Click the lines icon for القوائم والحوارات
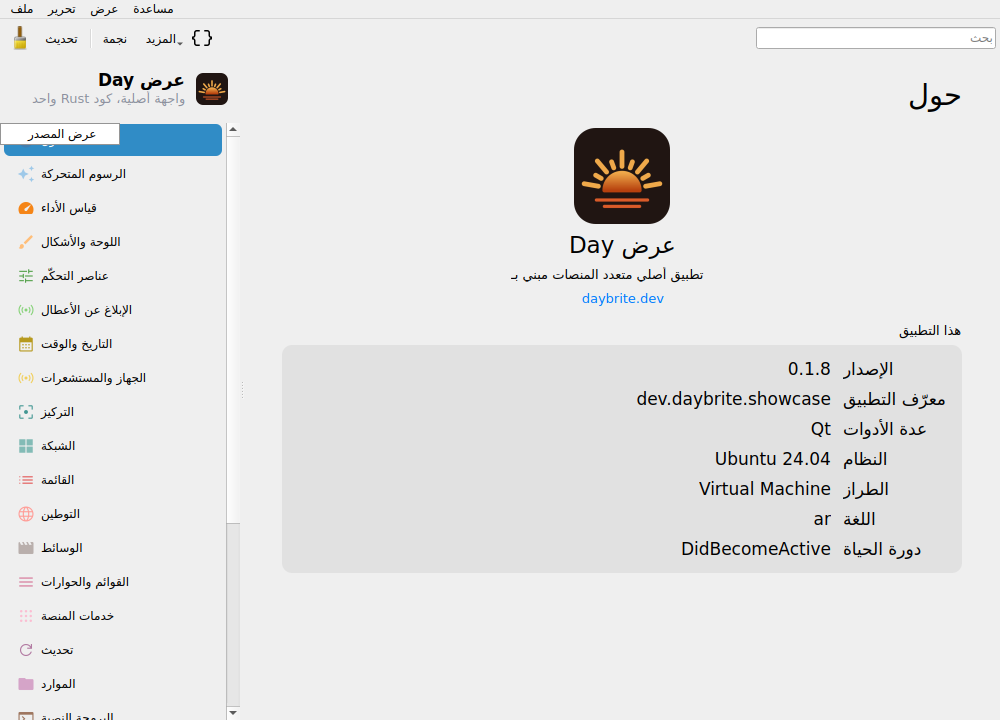This screenshot has height=720, width=1000. 26,582
